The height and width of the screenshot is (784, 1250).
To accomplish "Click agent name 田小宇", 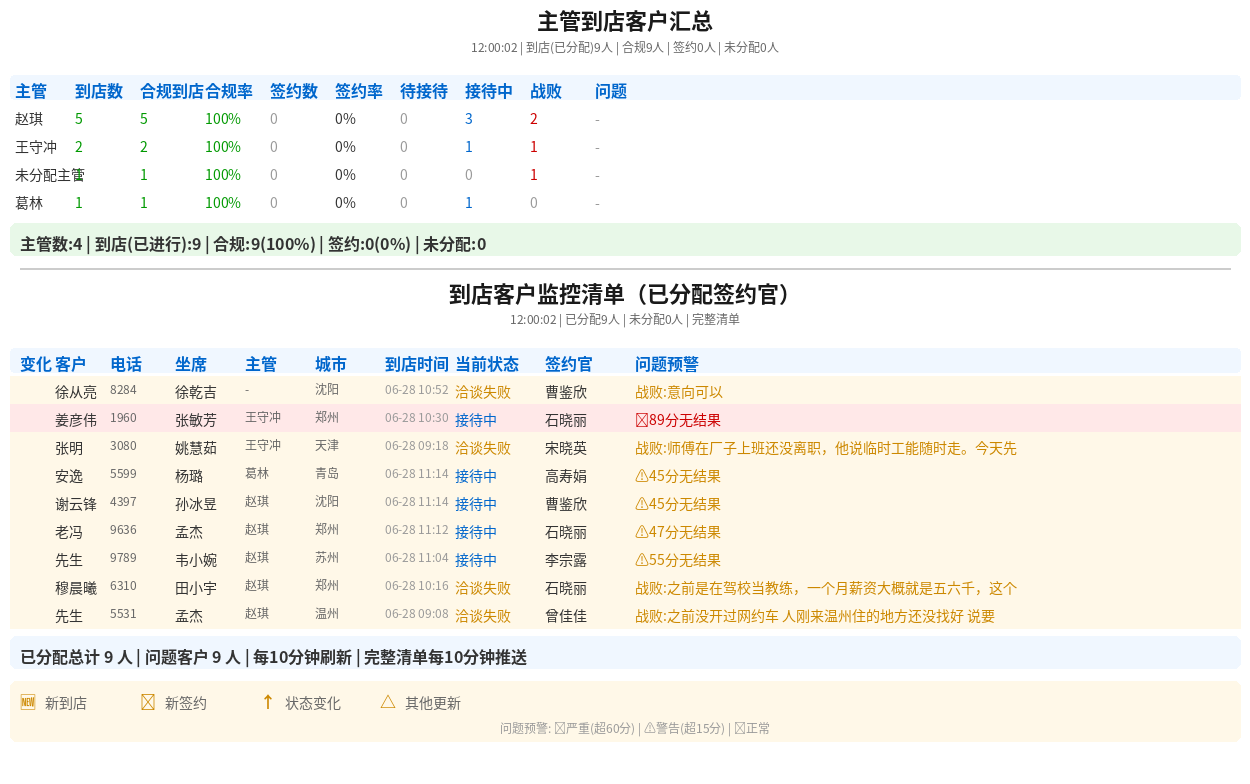I will [x=196, y=588].
